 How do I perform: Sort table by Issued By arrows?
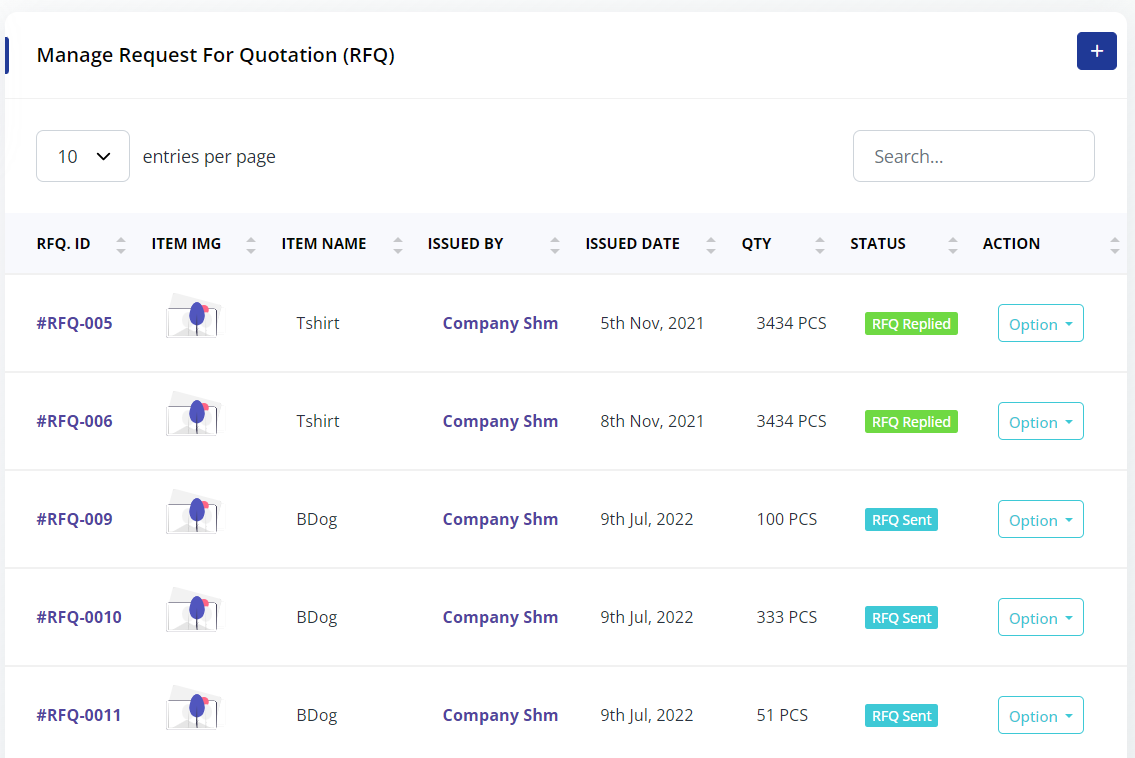tap(555, 244)
